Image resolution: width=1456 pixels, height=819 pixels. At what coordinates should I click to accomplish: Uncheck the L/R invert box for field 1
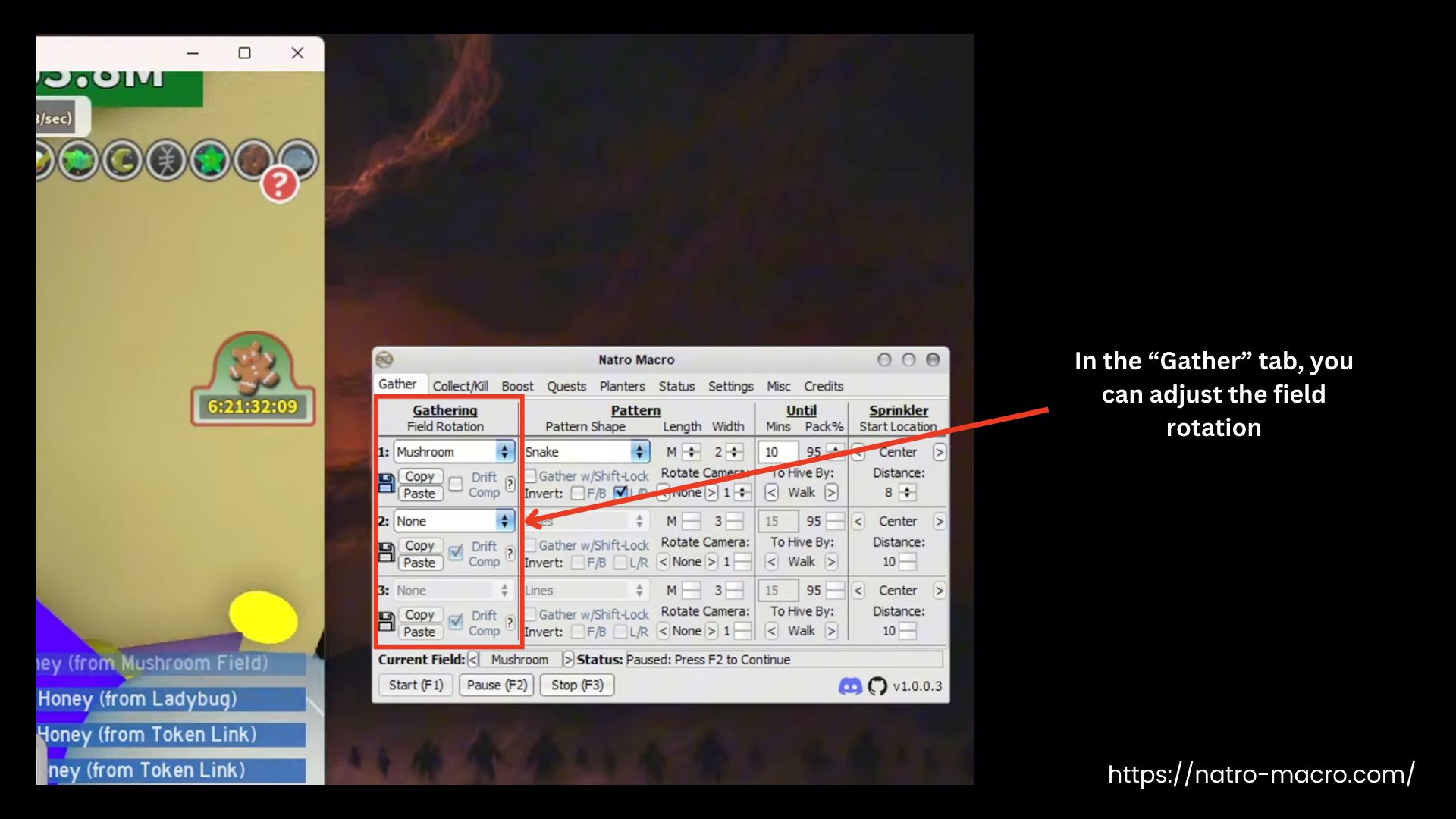click(x=620, y=492)
